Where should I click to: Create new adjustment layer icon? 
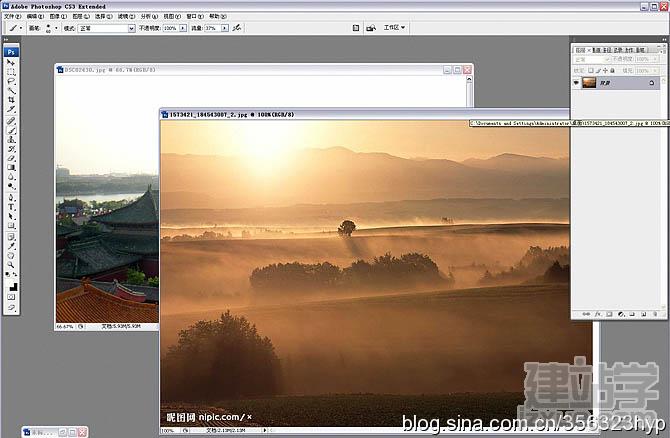621,315
